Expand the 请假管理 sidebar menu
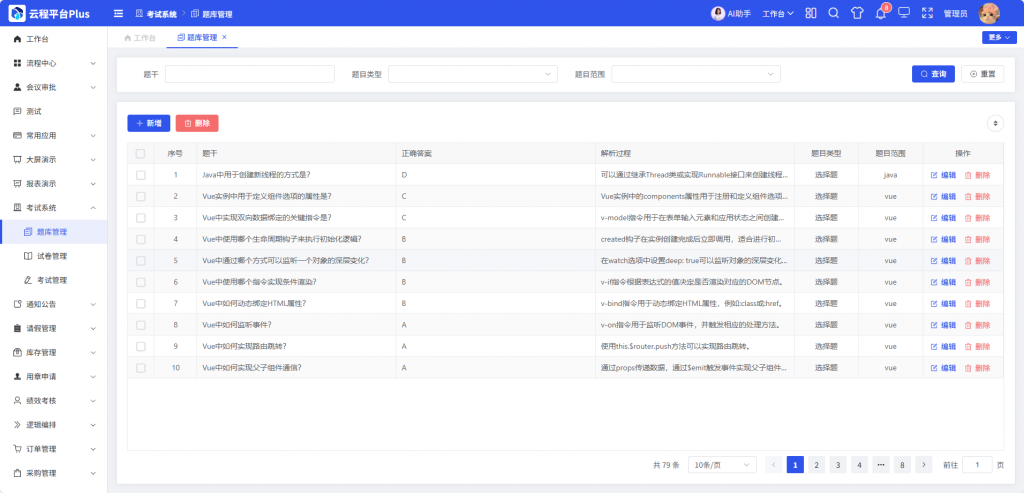The width and height of the screenshot is (1024, 493). click(54, 328)
